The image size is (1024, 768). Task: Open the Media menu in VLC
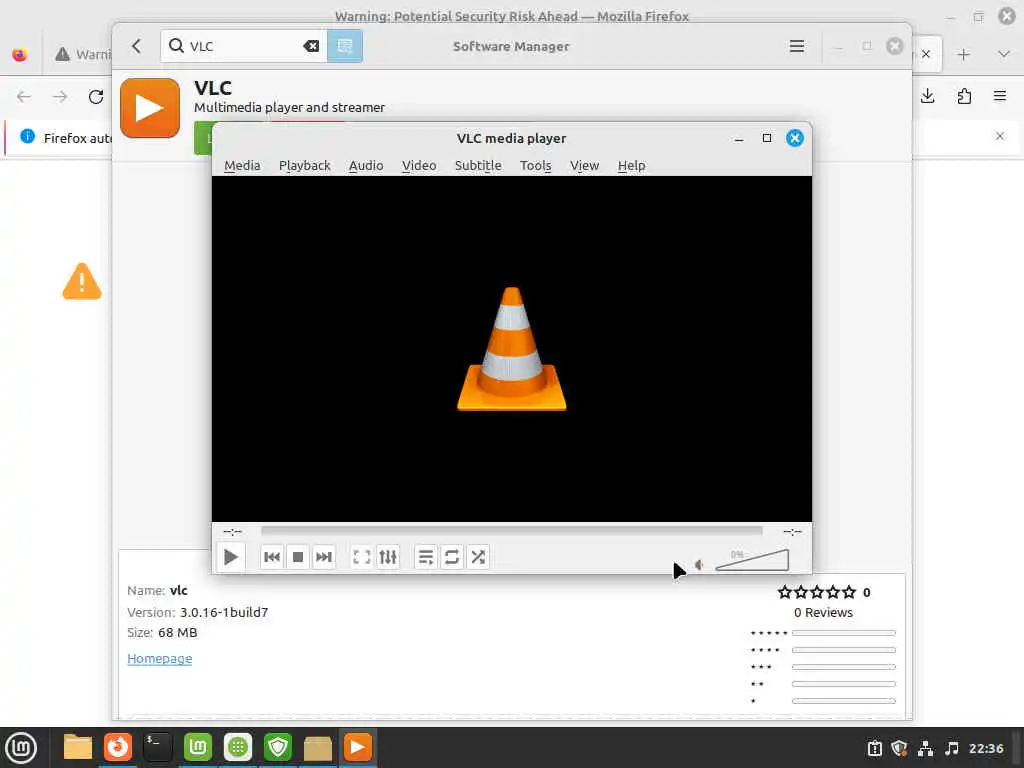coord(242,165)
